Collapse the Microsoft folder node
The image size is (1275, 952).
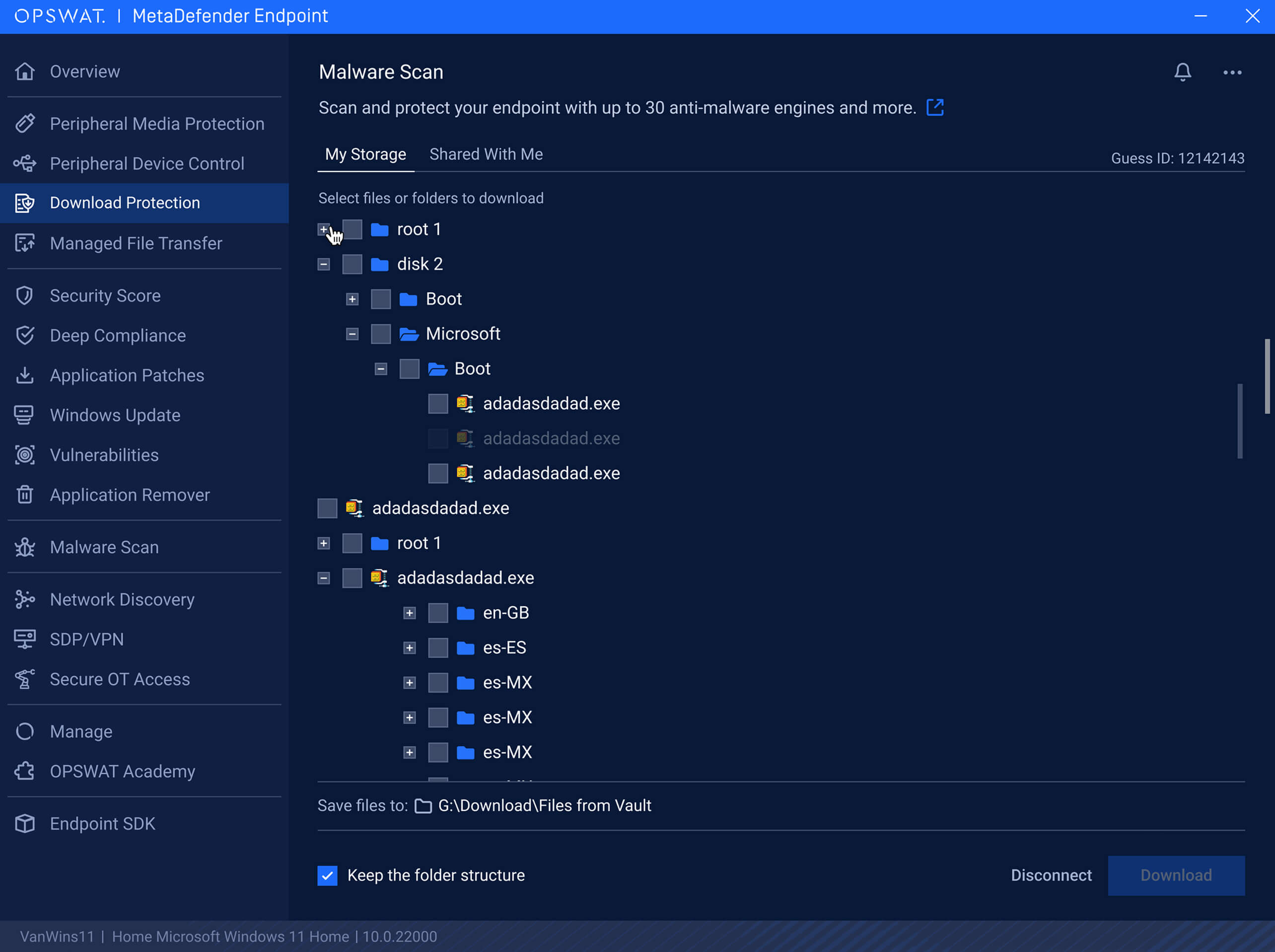click(352, 334)
